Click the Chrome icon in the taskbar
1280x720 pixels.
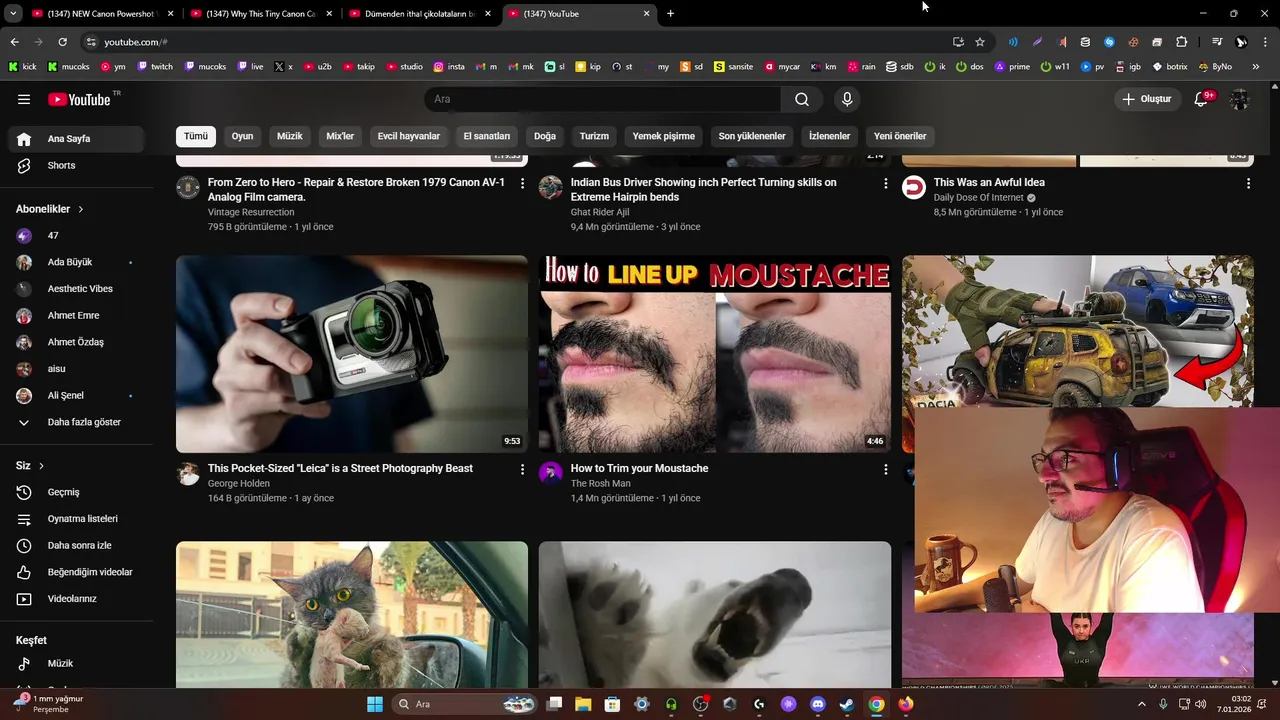coord(876,704)
